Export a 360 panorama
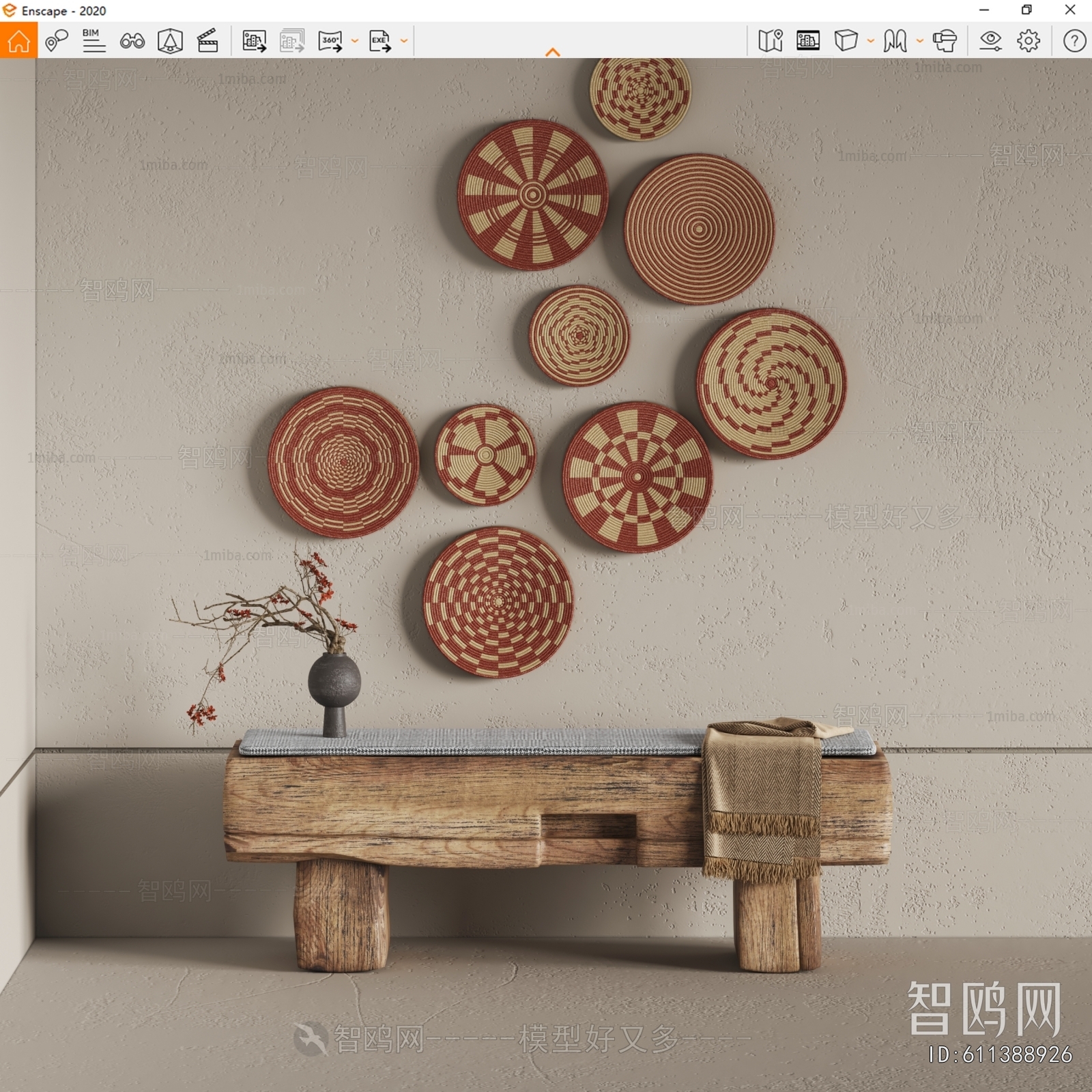Viewport: 1092px width, 1092px height. point(331,41)
